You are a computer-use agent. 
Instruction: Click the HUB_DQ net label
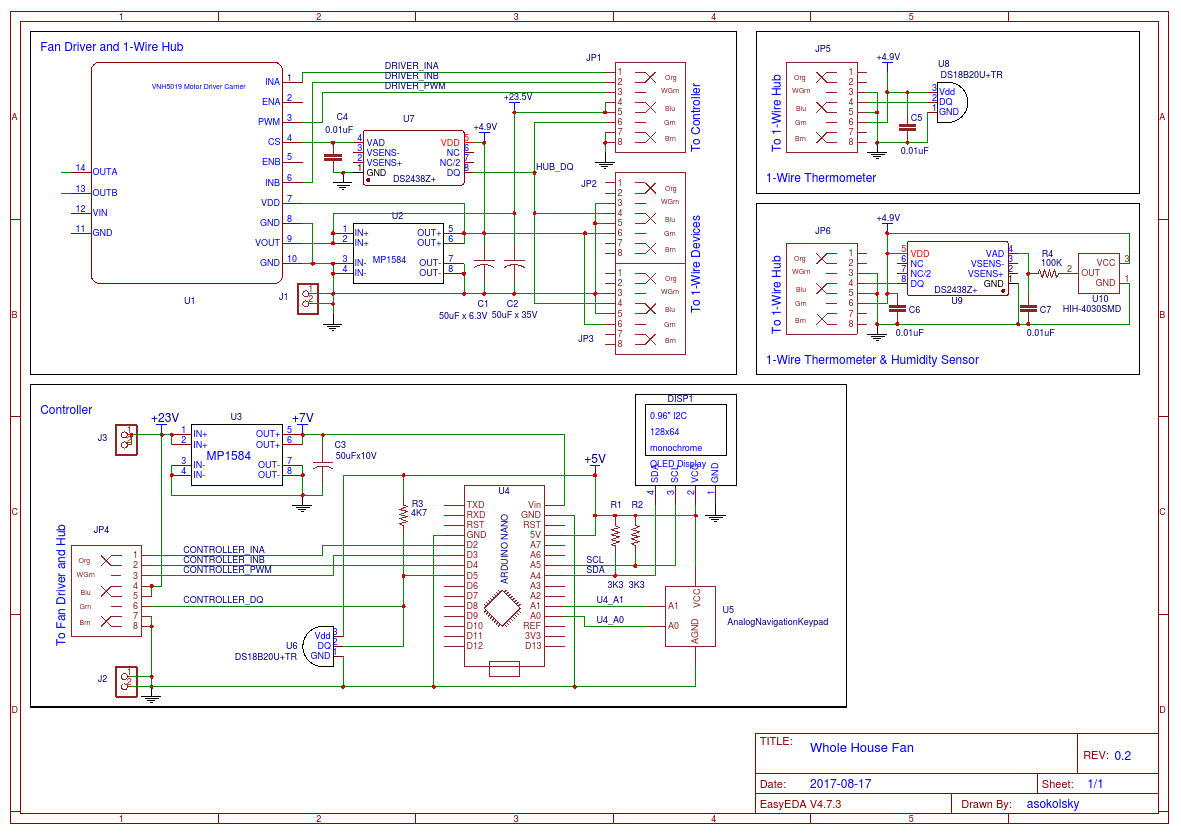554,166
